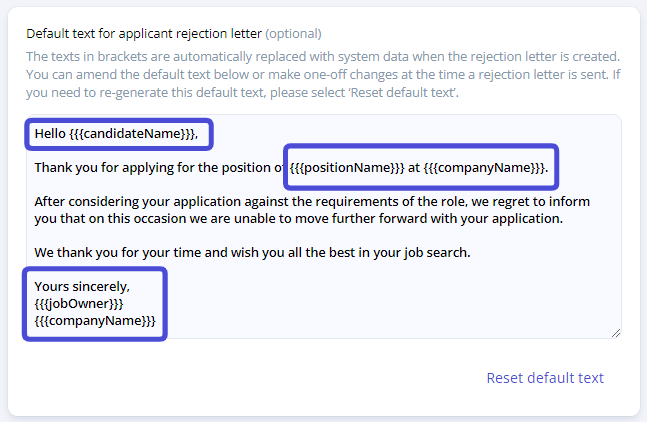The image size is (647, 422).
Task: Click the 'unable to move further forward' text line
Action: pos(298,218)
